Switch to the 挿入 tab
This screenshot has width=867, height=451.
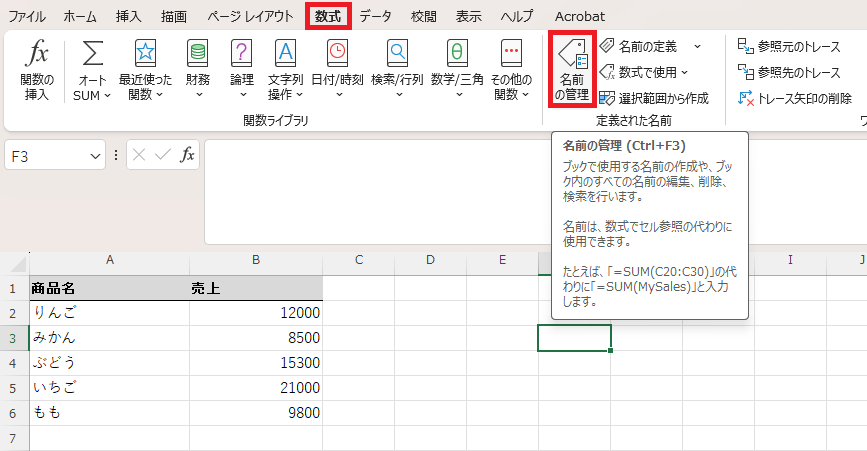[x=128, y=17]
